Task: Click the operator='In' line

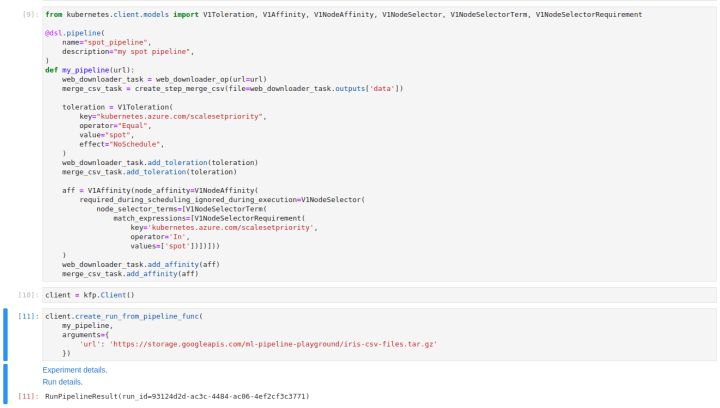Action: point(160,237)
